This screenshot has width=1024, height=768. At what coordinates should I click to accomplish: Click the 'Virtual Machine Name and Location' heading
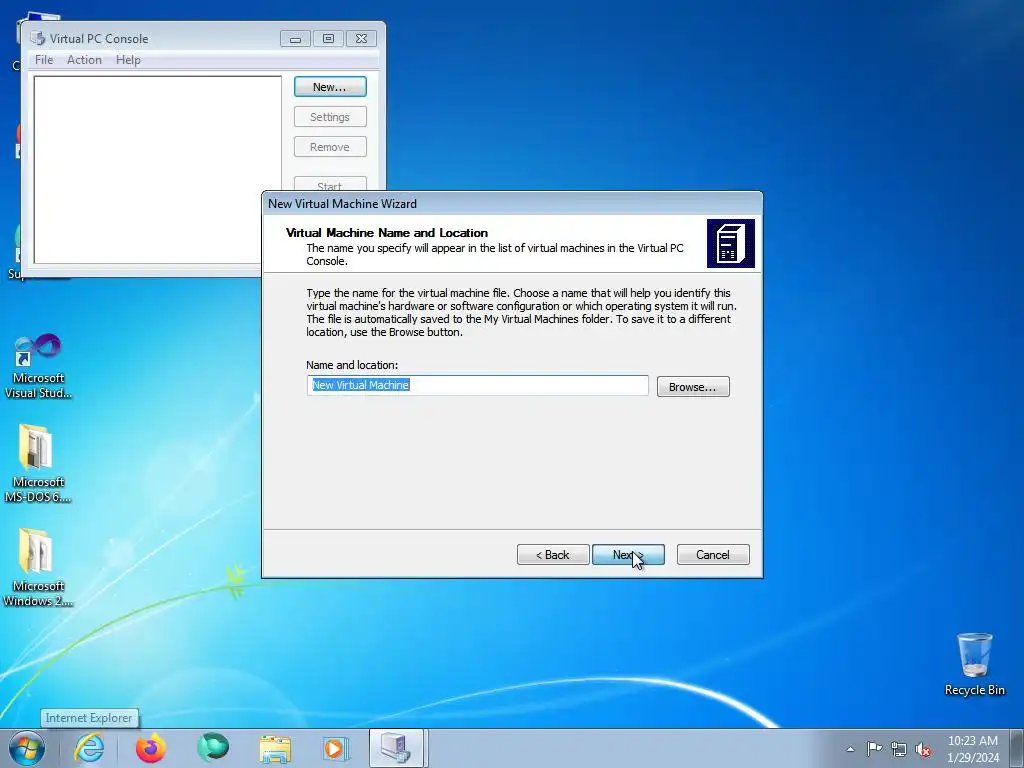387,232
